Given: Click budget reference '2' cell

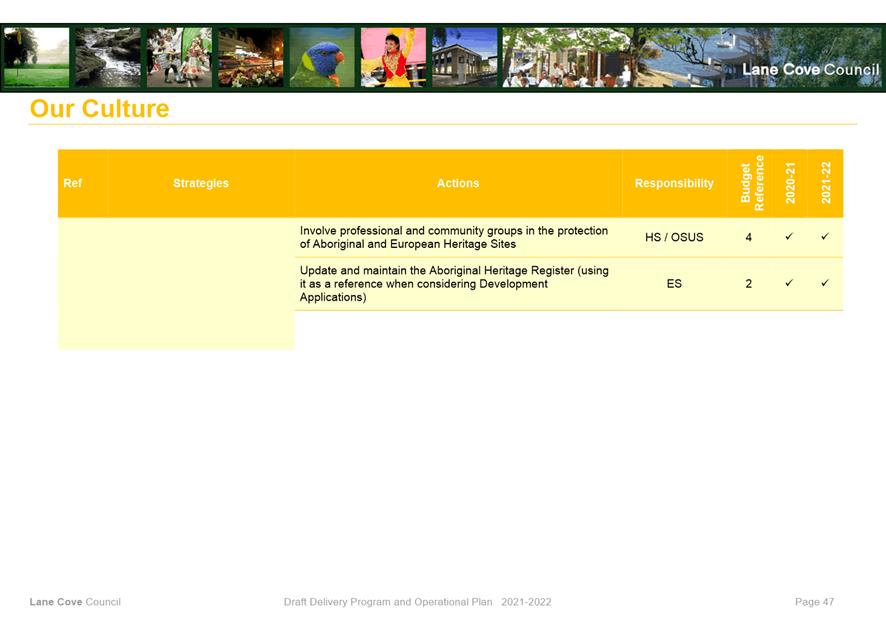Looking at the screenshot, I should pos(749,284).
